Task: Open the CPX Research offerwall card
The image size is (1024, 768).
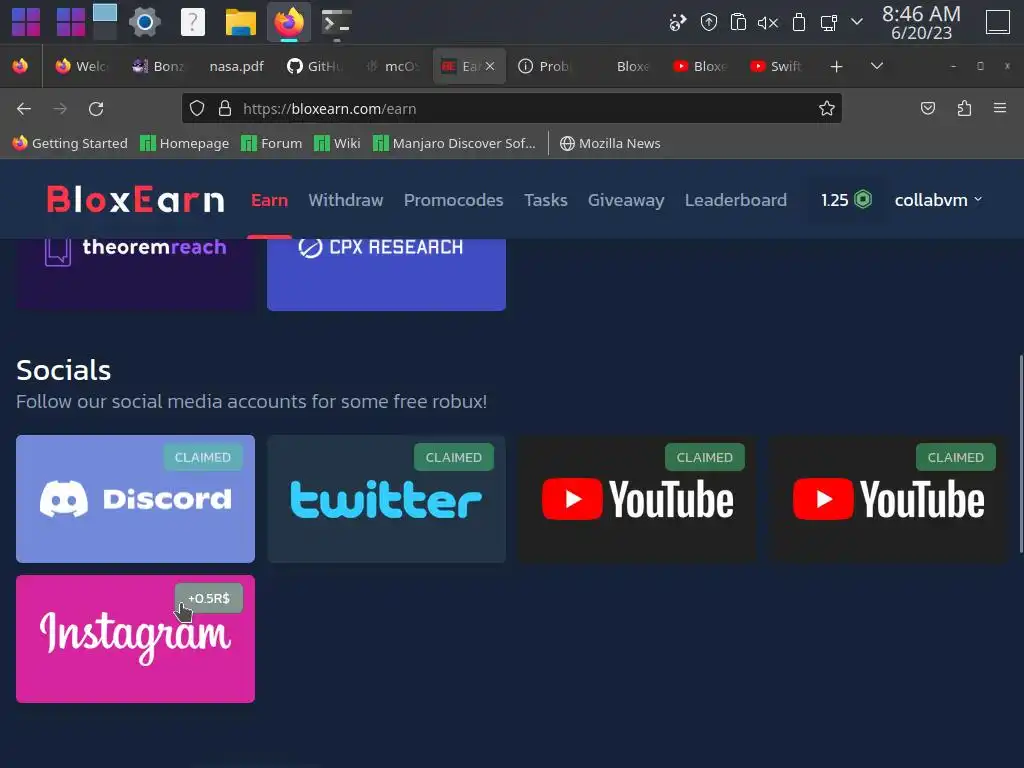Action: (x=386, y=274)
